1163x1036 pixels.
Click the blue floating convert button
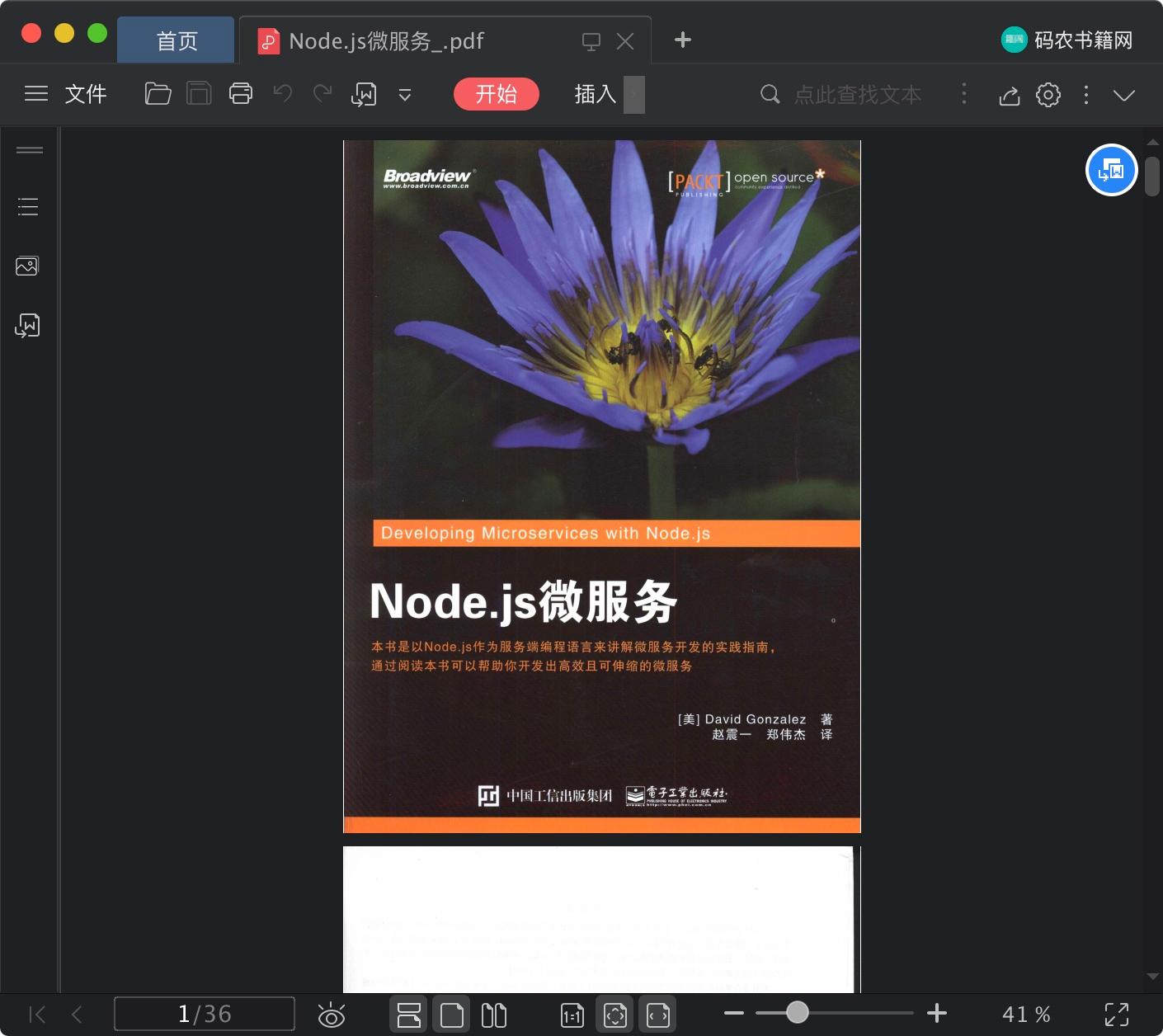(1112, 170)
